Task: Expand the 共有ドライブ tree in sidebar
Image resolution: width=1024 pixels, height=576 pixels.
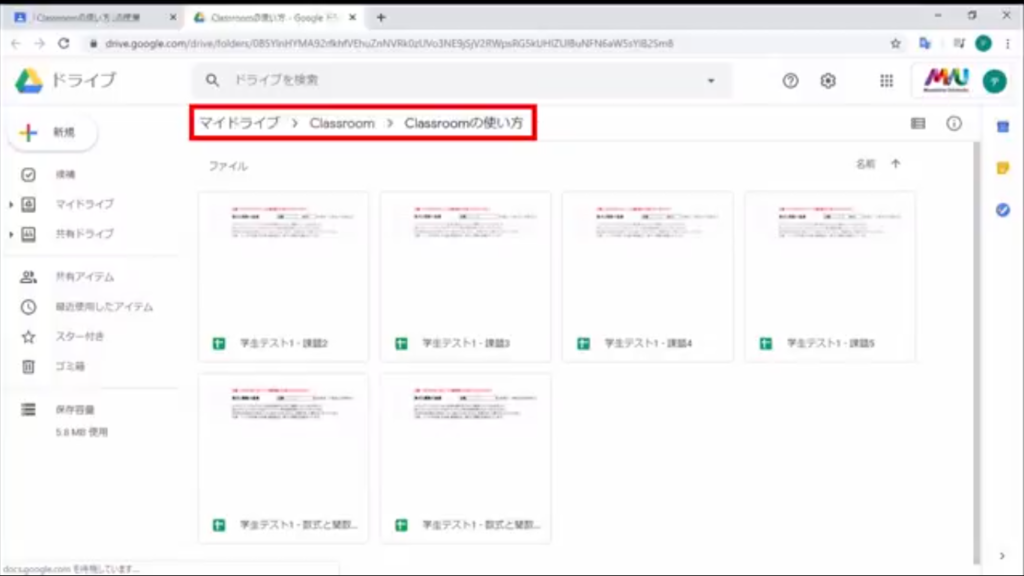Action: coord(10,234)
